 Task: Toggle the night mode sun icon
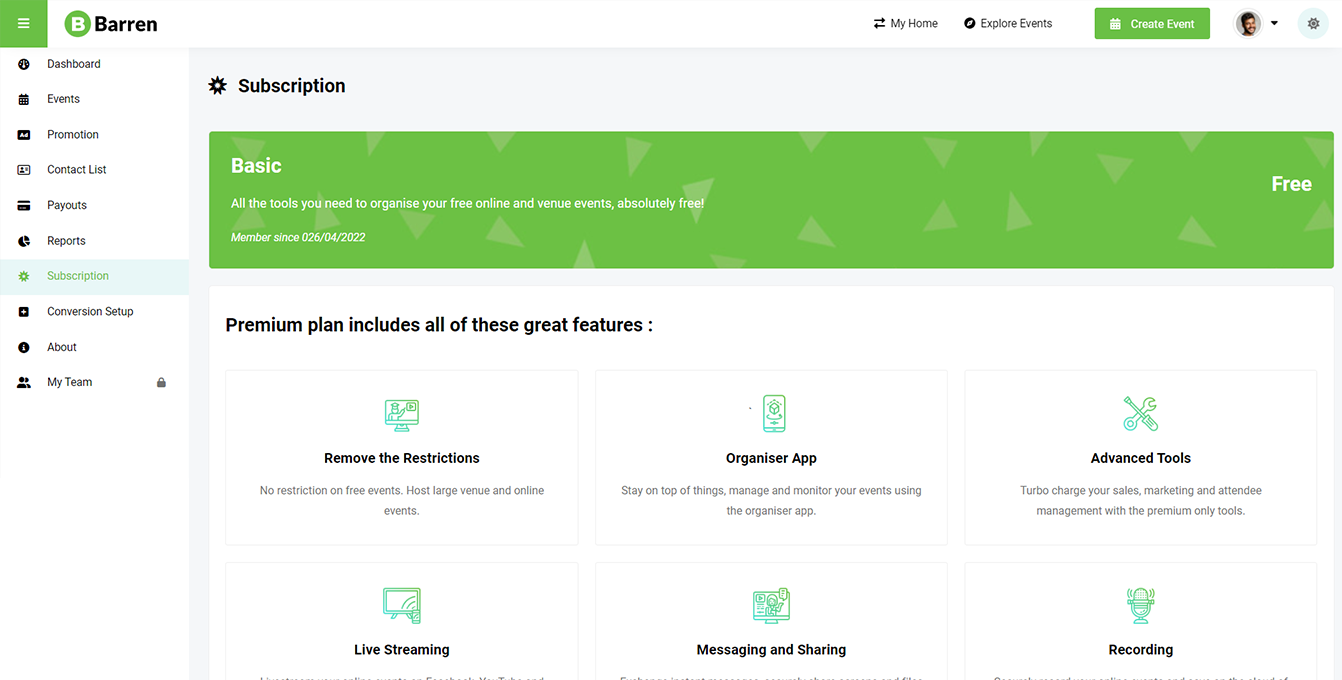pos(1313,24)
